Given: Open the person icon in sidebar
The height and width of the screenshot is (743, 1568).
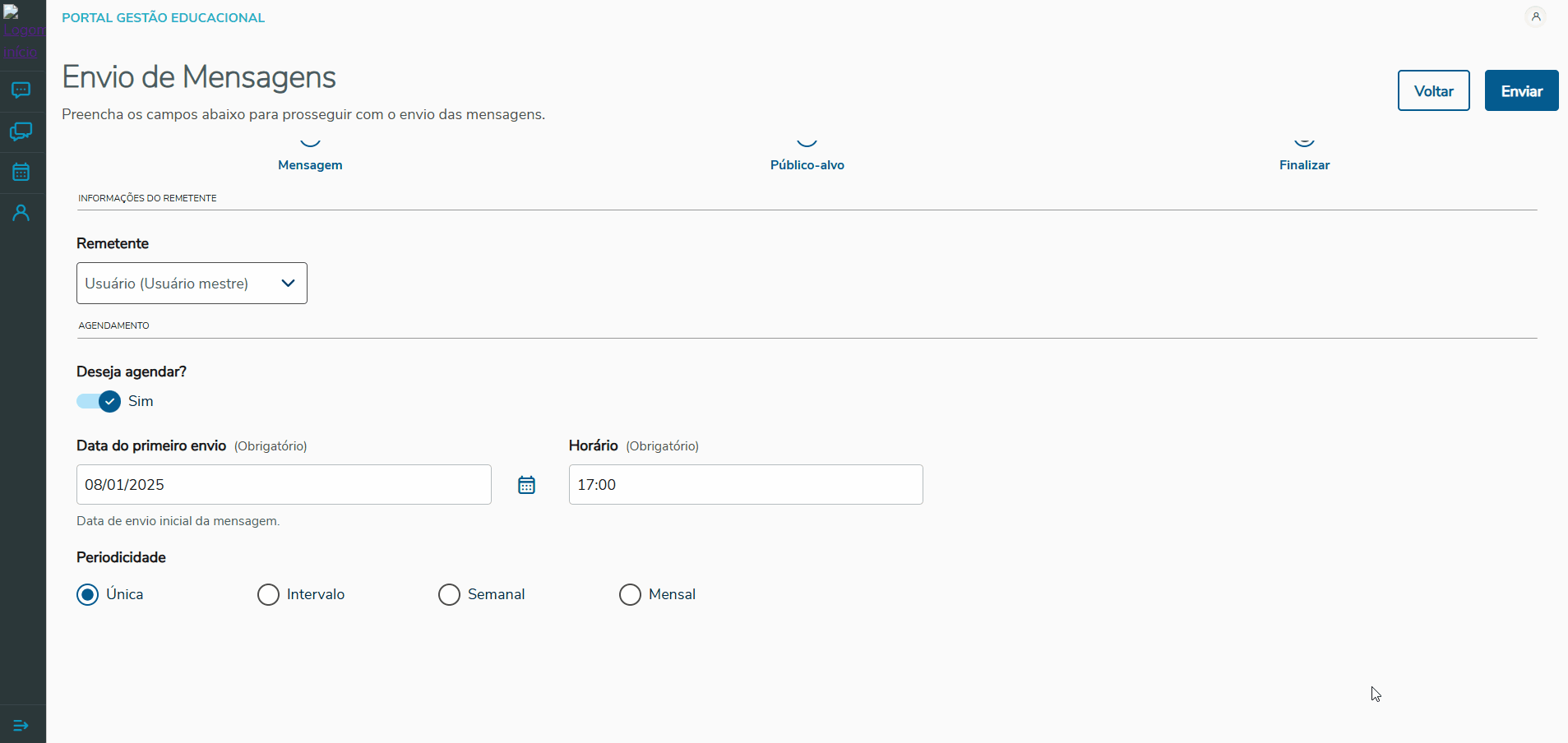Looking at the screenshot, I should 21,213.
